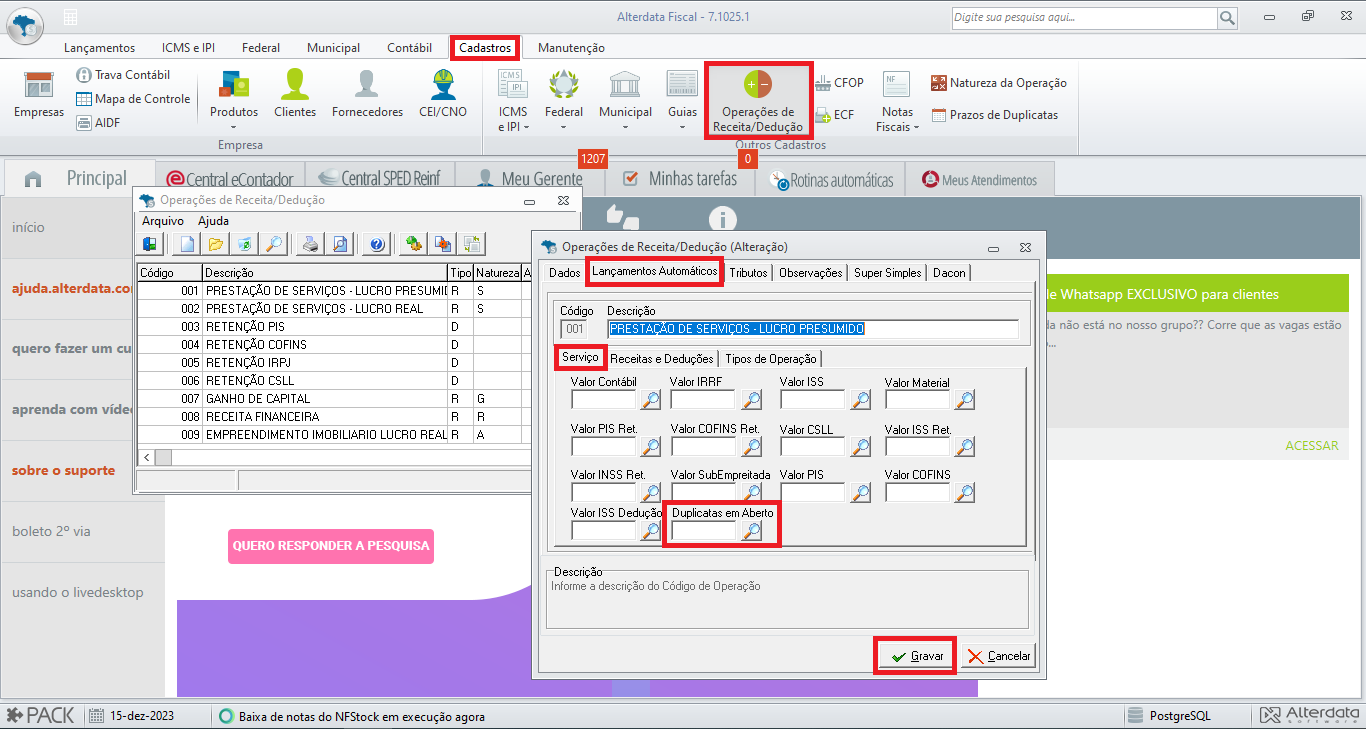The height and width of the screenshot is (729, 1366).
Task: Click the Valor PIS Ret. input field
Action: 604,446
